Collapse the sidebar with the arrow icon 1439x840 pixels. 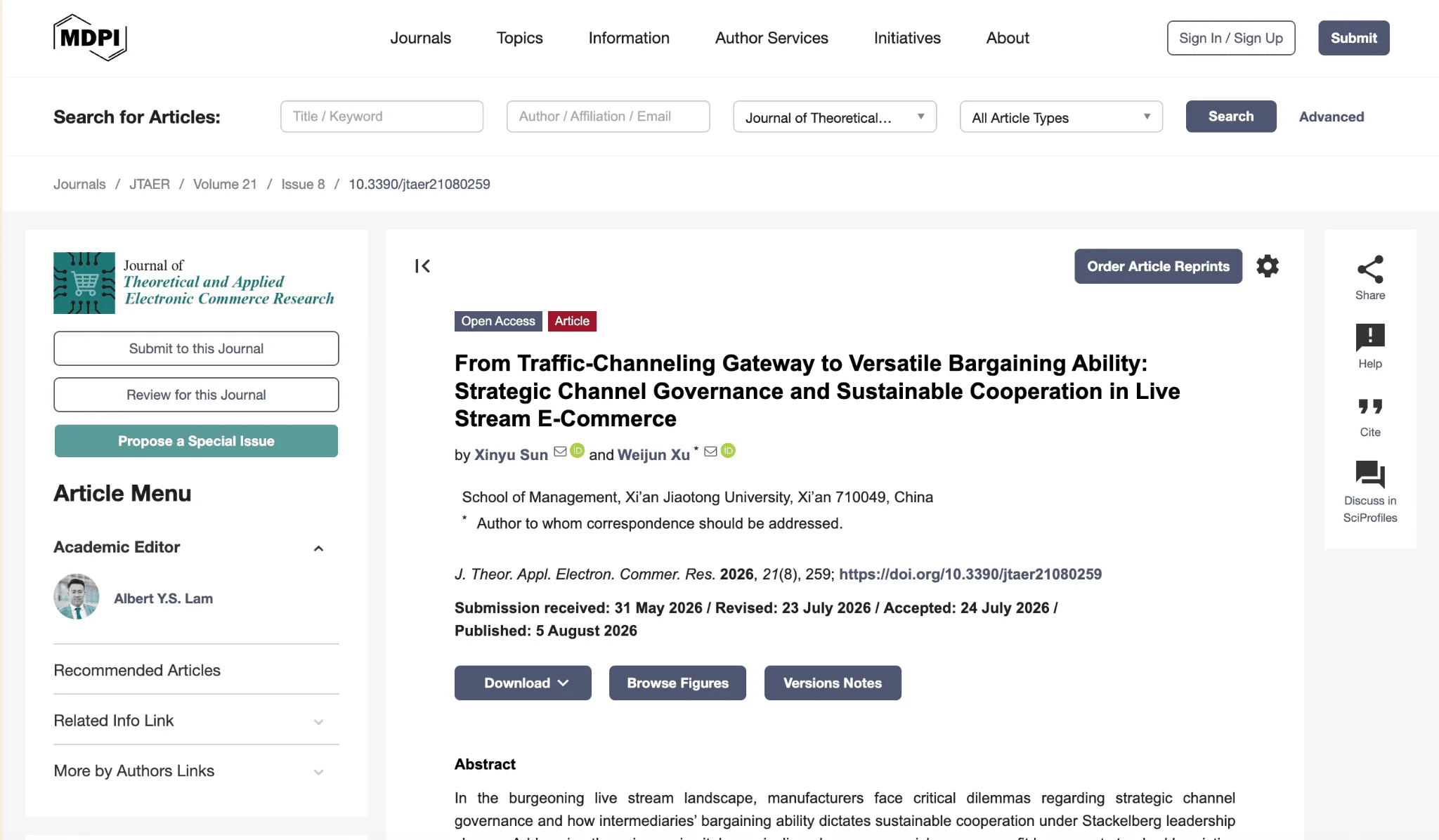tap(422, 266)
